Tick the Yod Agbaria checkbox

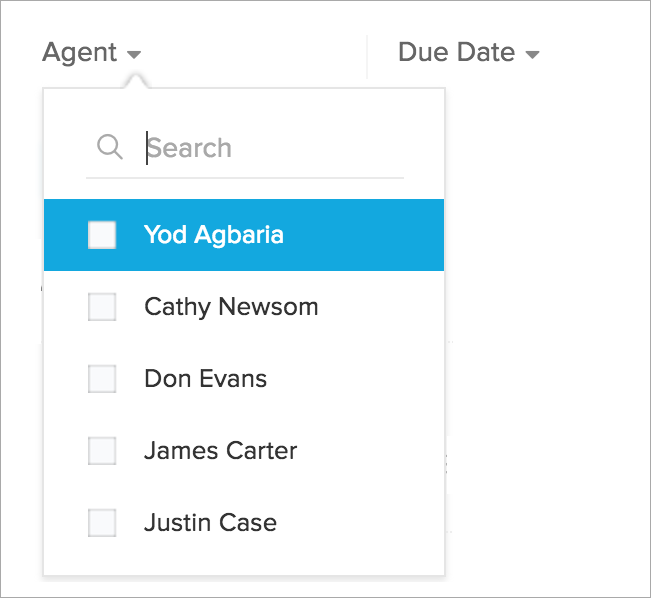click(x=102, y=235)
